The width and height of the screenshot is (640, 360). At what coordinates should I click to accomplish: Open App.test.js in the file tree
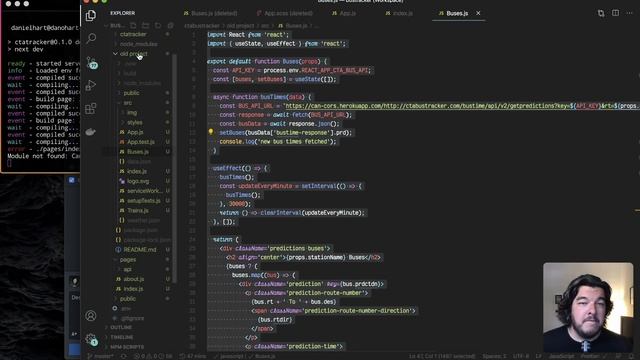pos(141,142)
